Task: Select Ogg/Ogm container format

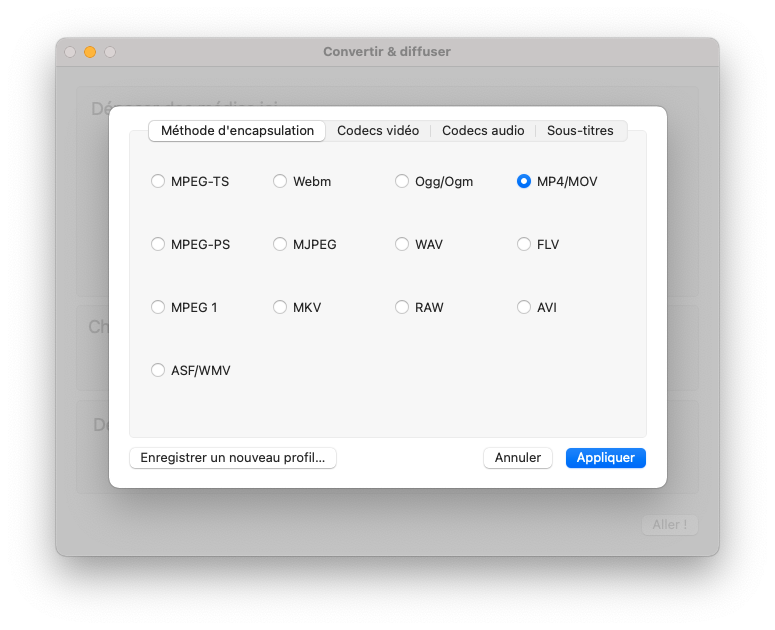Action: pyautogui.click(x=402, y=181)
